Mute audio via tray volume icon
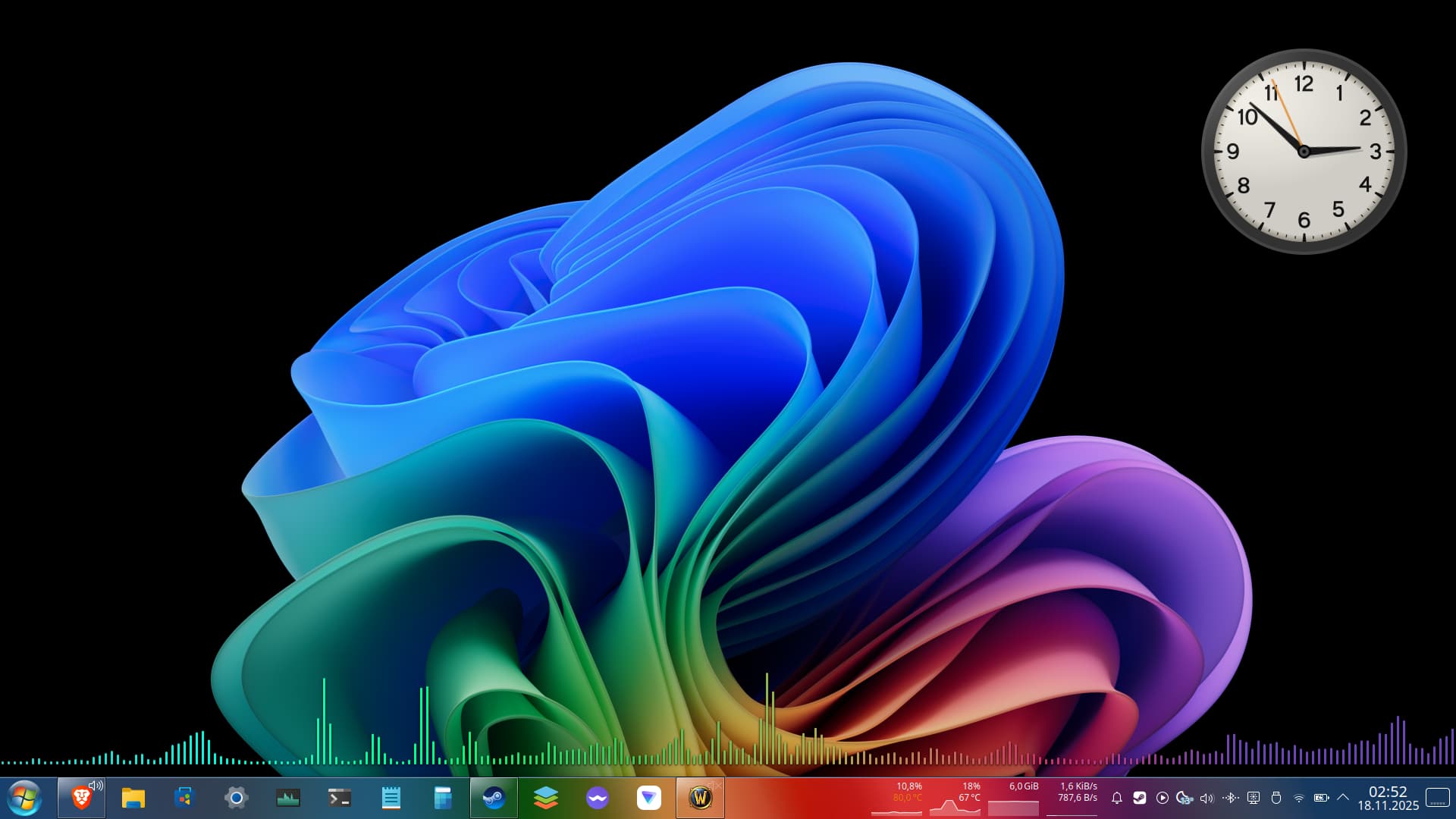This screenshot has height=819, width=1456. pyautogui.click(x=1207, y=798)
